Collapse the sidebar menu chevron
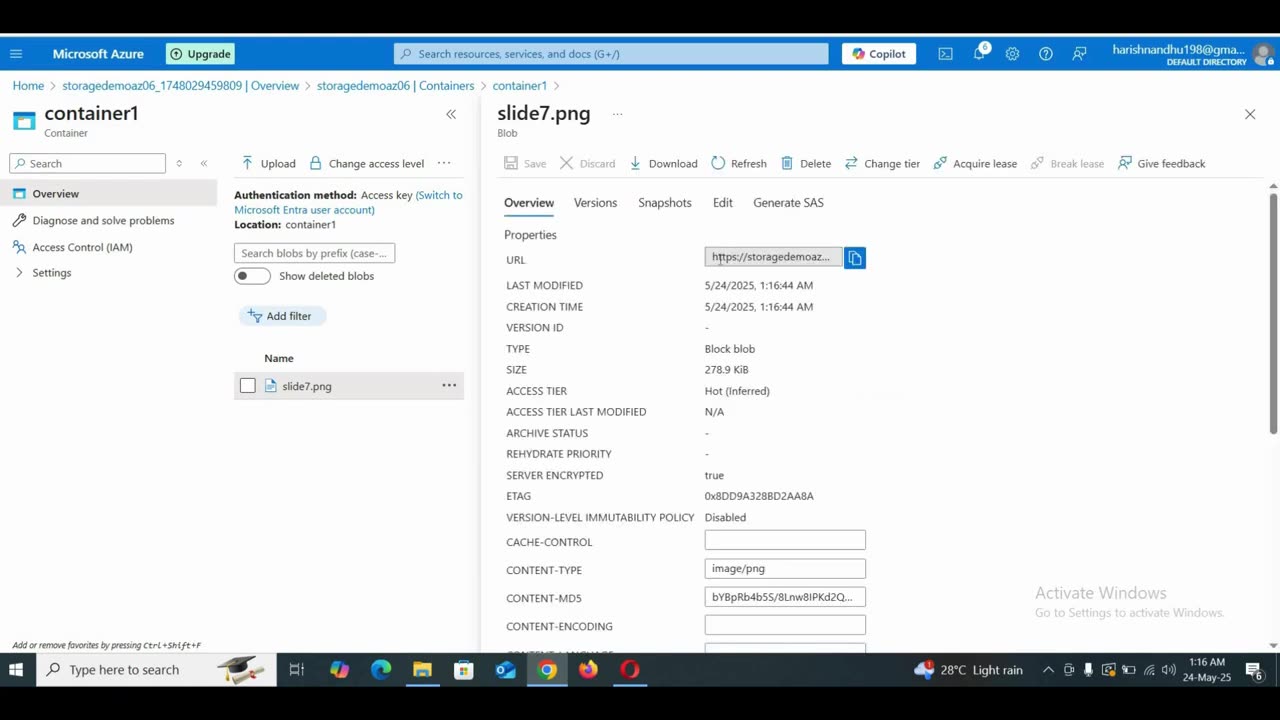 204,163
